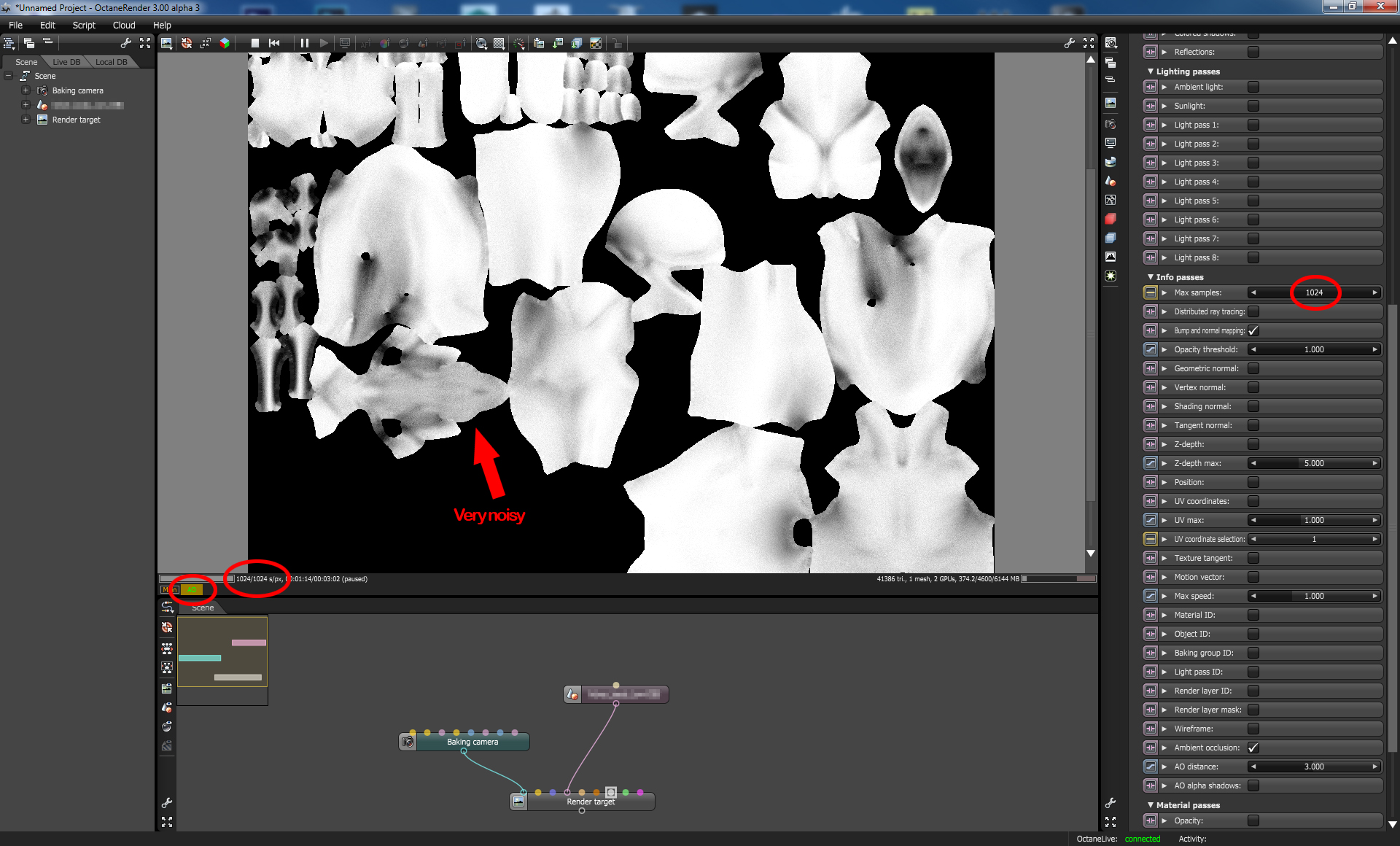This screenshot has width=1400, height=846.
Task: Disable the Ambient occlusion checkbox
Action: (1253, 748)
